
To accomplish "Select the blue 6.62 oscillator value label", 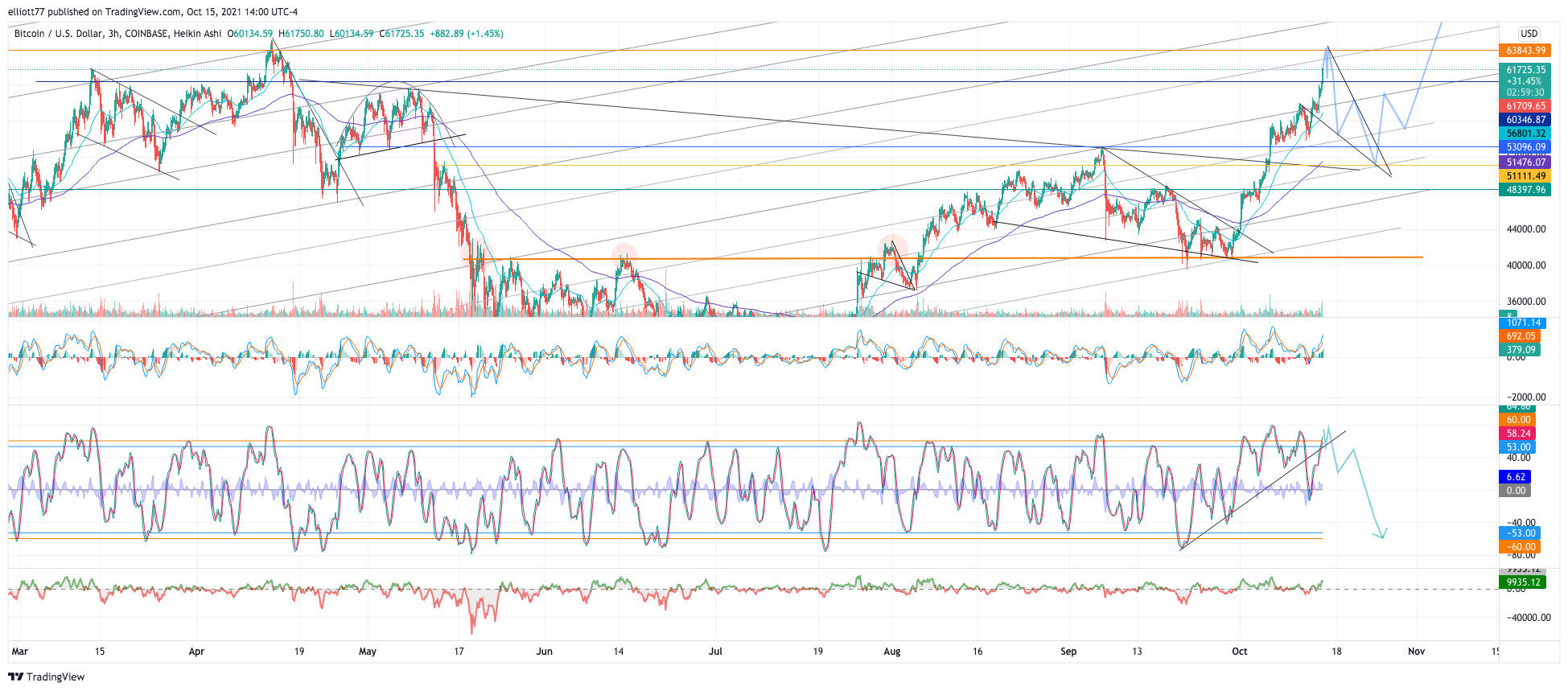I will coord(1515,477).
